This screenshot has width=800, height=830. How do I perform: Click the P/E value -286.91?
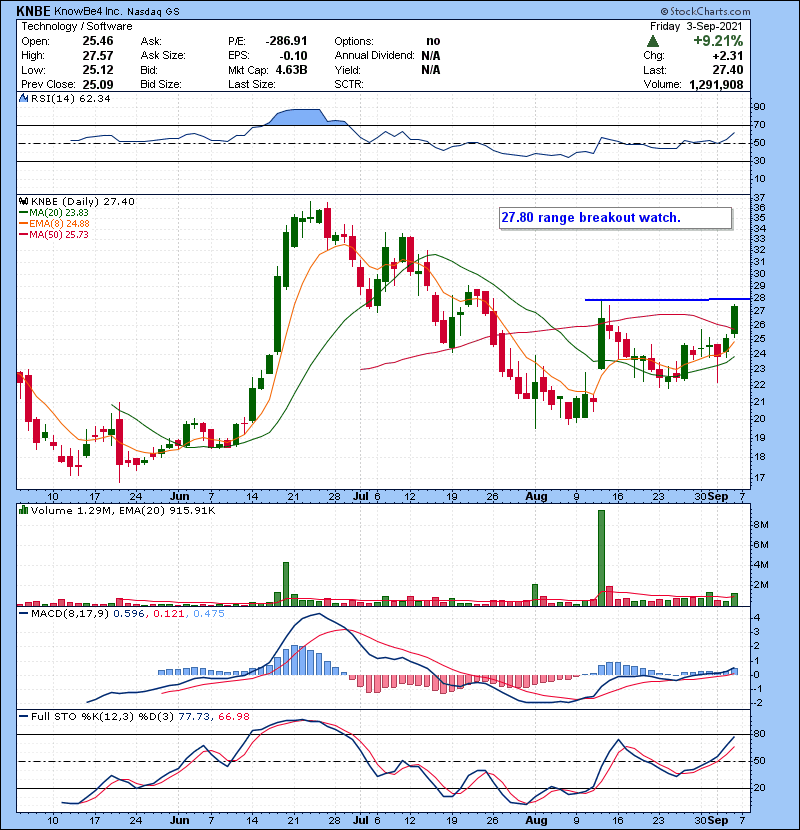click(286, 41)
